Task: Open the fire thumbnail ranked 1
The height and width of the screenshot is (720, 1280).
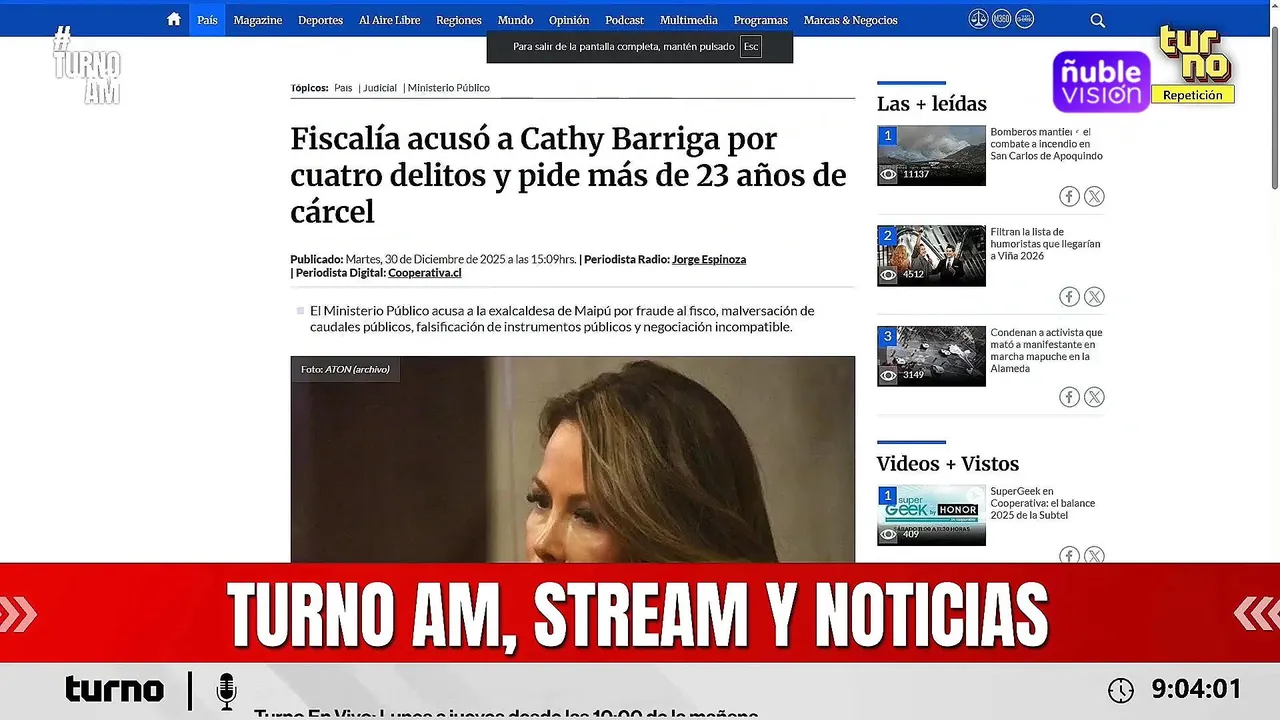Action: (x=931, y=155)
